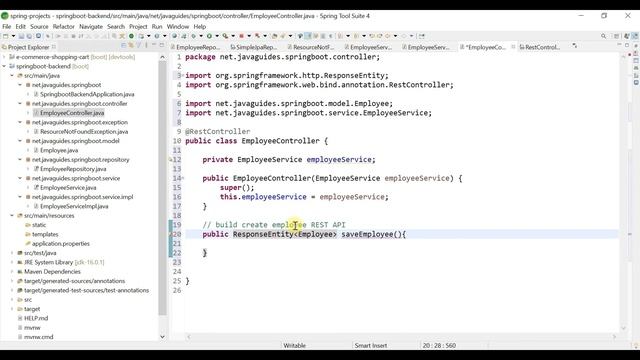Toggle Link with Editor in Project Explorer
Screen dimensions: 640x360
pos(131,45)
